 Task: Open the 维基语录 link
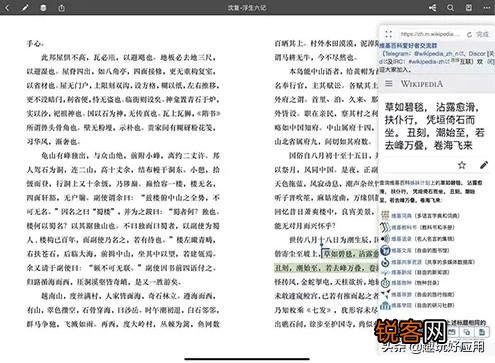point(401,239)
